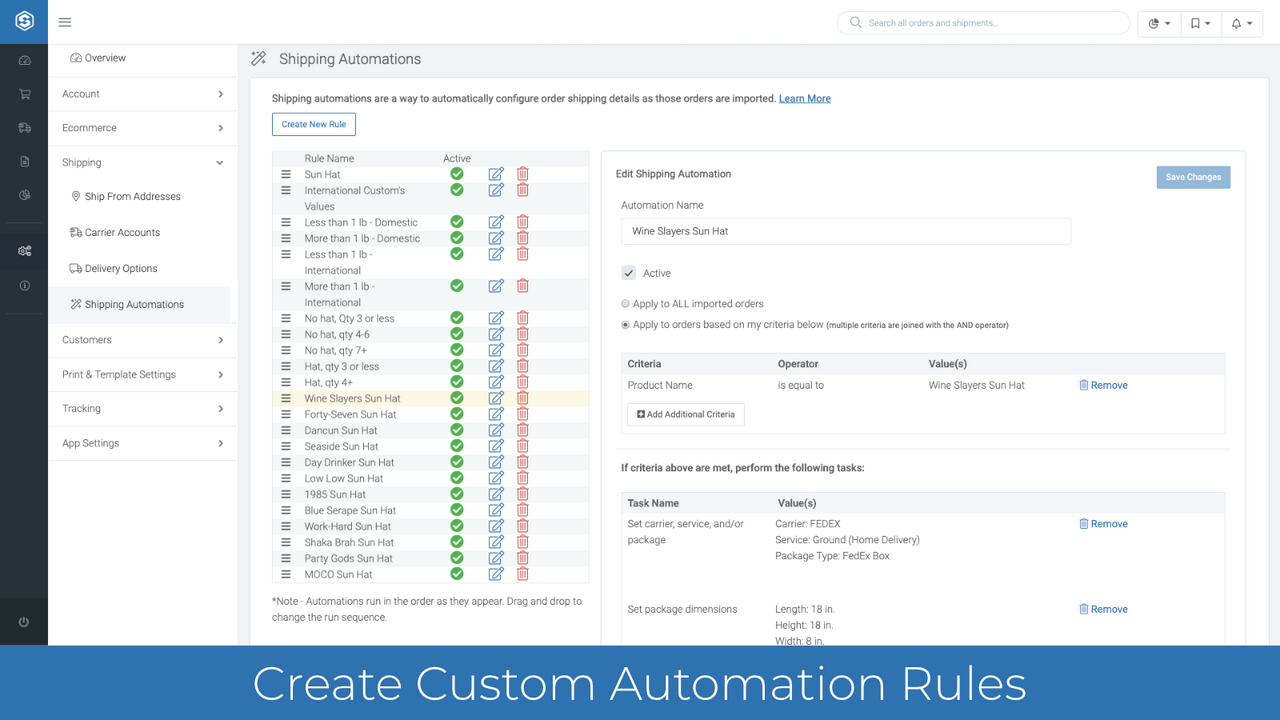Edit the 'Dancun Sun Hat' rule via pencil icon
Screen dimensions: 1280x720
tap(496, 429)
